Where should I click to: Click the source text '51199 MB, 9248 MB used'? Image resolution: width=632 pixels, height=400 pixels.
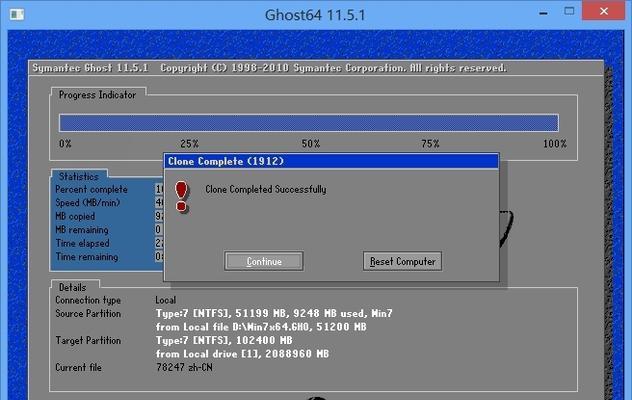pos(301,313)
